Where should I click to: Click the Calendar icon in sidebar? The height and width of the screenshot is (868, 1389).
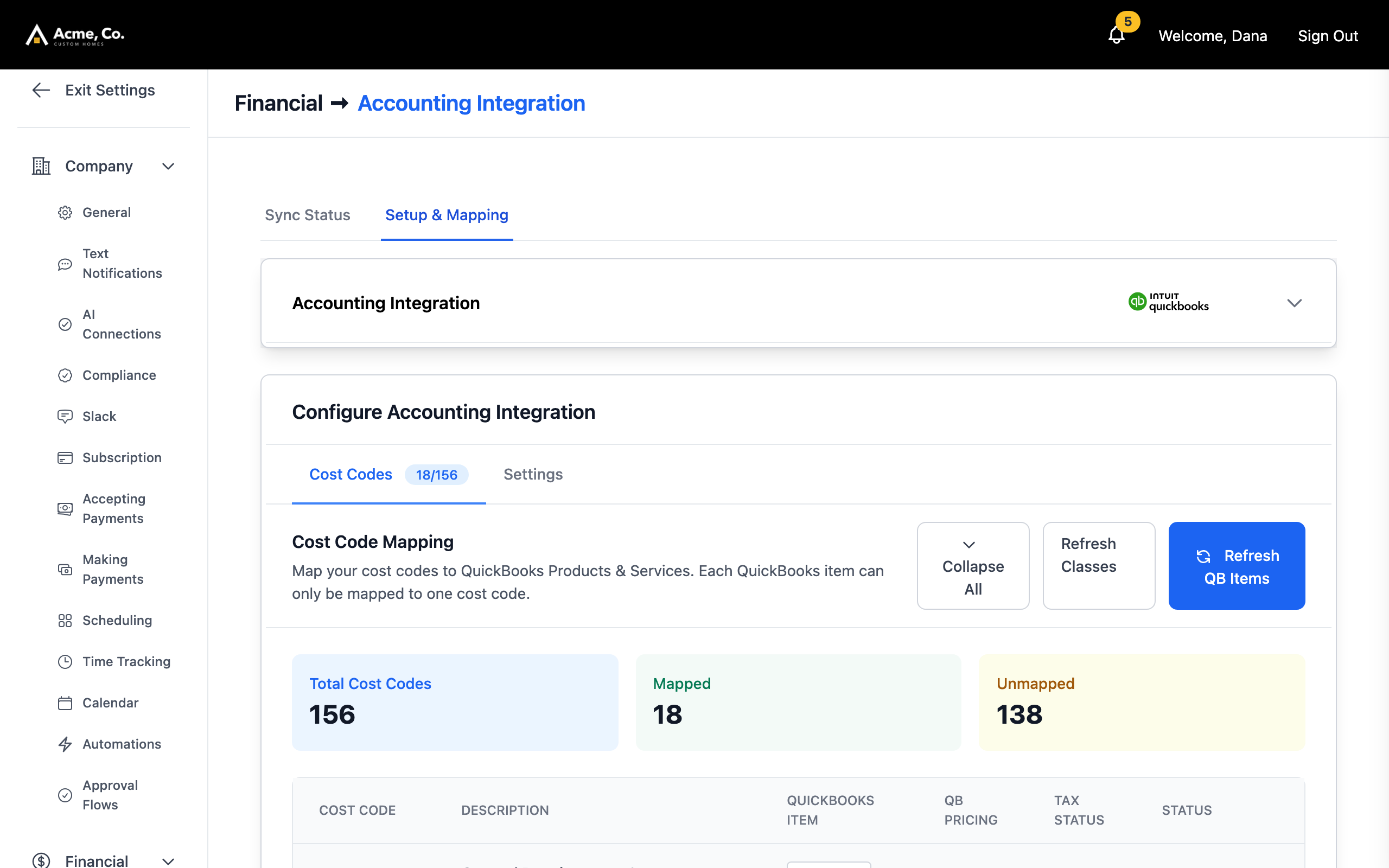pos(65,703)
